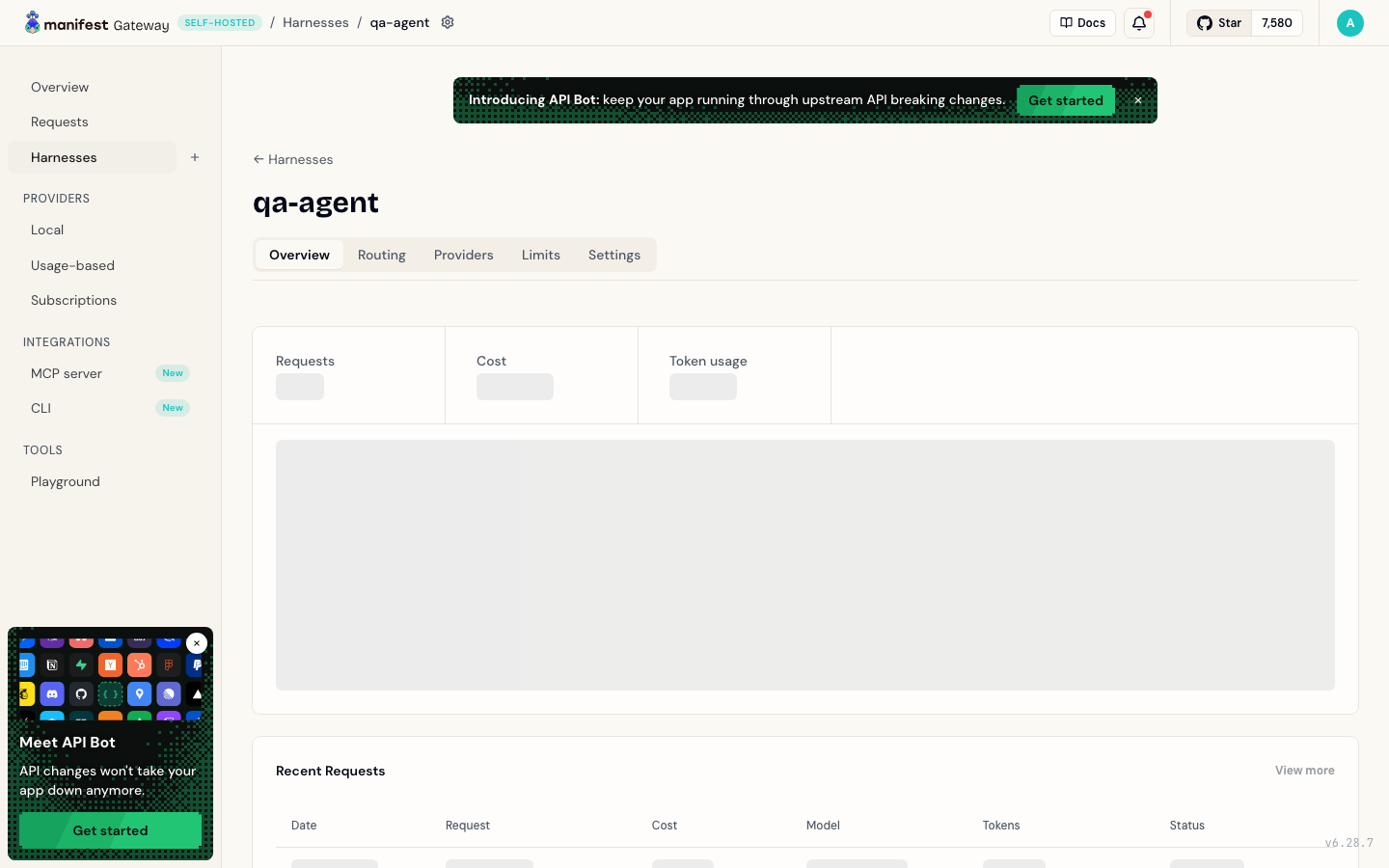Image resolution: width=1389 pixels, height=868 pixels.
Task: Go back to Harnesses via arrow link
Action: tap(293, 159)
